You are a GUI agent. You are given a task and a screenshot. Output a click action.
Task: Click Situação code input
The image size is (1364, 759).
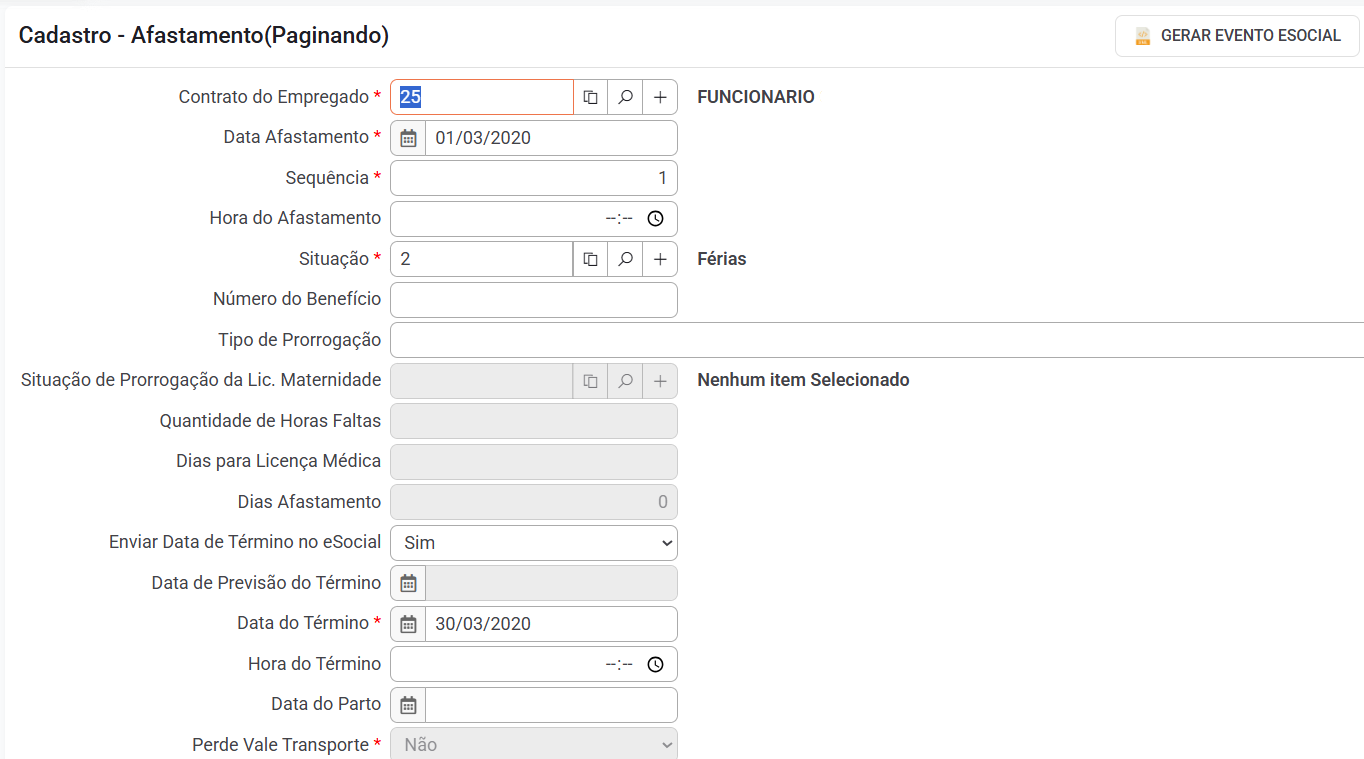(x=482, y=259)
